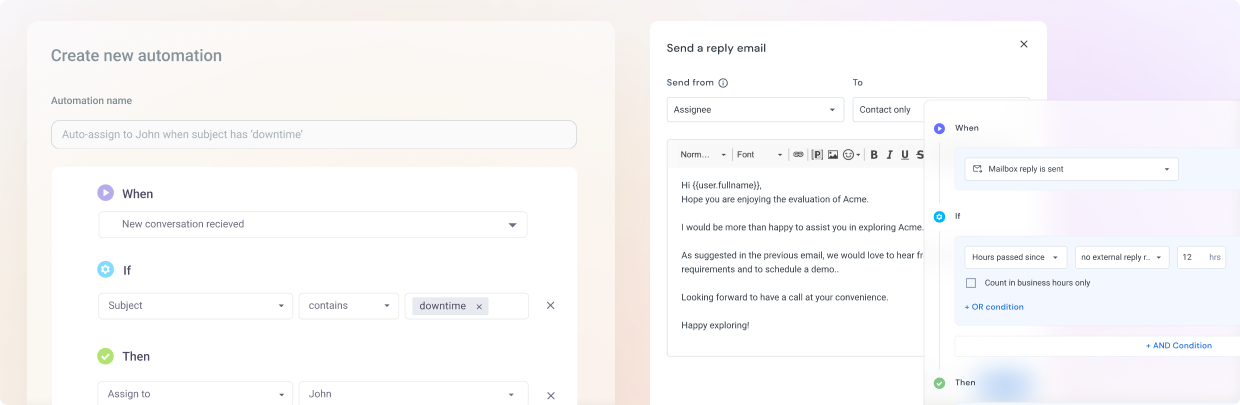Close the Send a reply email dialog
The width and height of the screenshot is (1240, 405).
click(x=1023, y=44)
